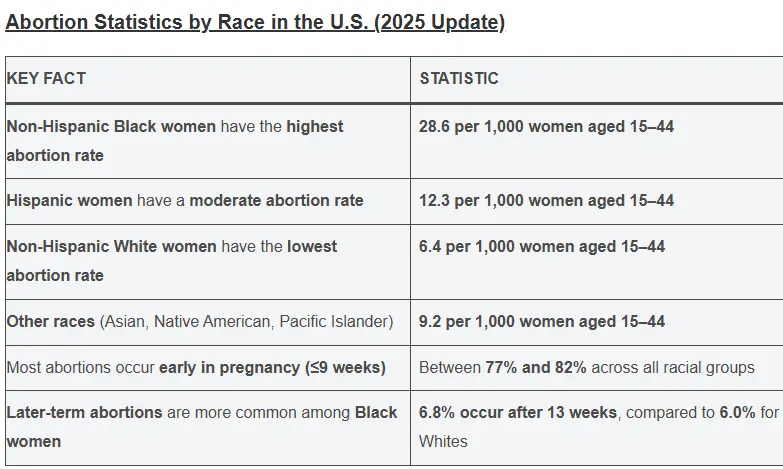The width and height of the screenshot is (783, 469).
Task: Click the bold 'Other races' text
Action: pyautogui.click(x=50, y=321)
